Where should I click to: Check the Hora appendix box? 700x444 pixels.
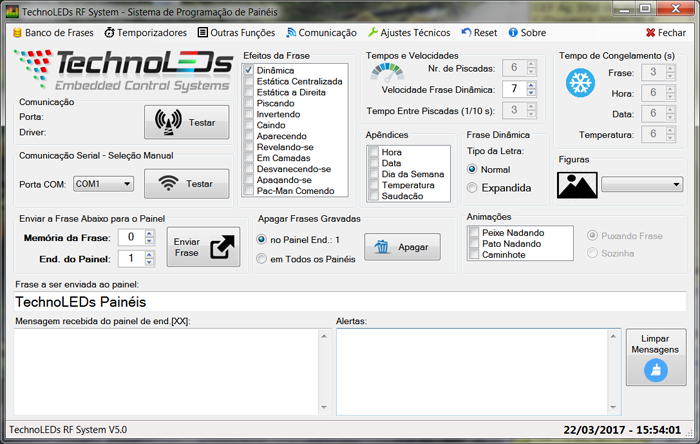point(374,152)
